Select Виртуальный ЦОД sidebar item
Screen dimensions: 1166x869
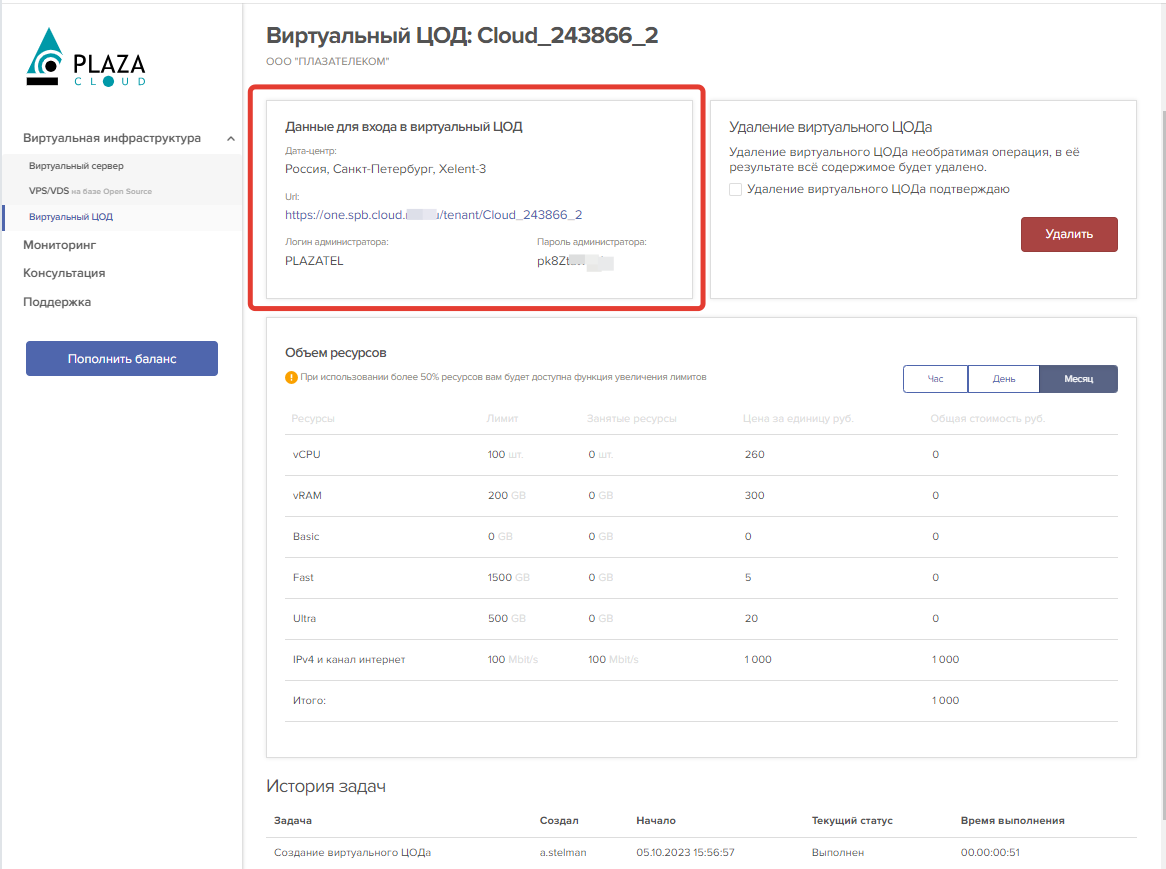71,217
